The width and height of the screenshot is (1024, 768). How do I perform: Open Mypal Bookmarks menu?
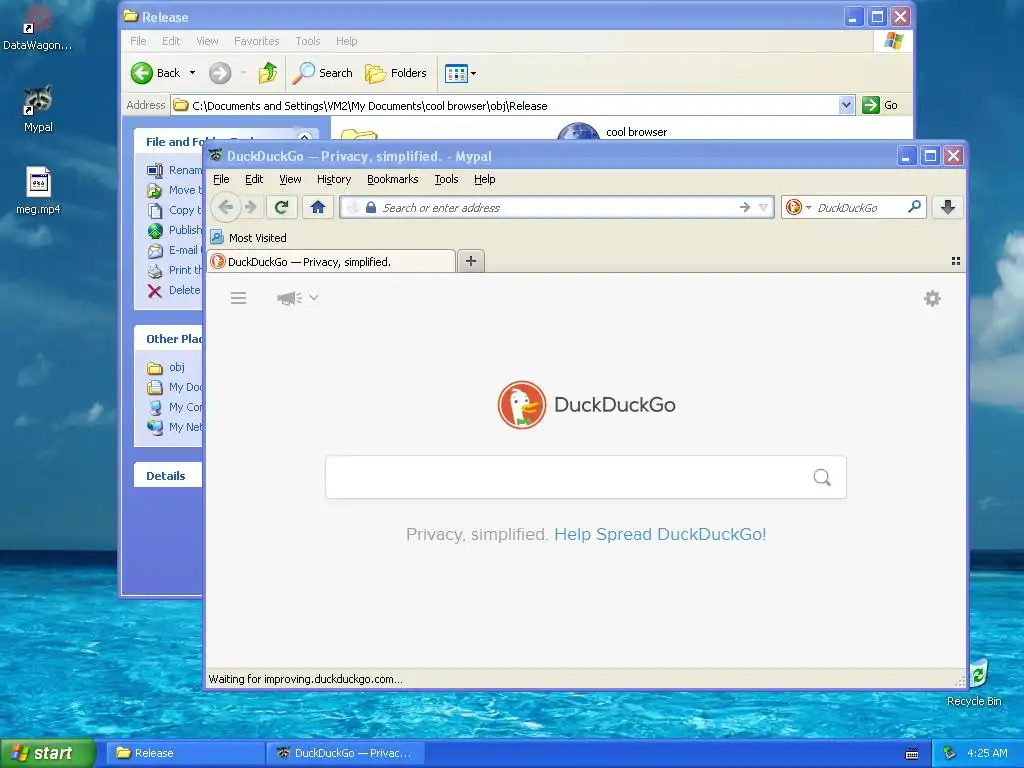(392, 179)
